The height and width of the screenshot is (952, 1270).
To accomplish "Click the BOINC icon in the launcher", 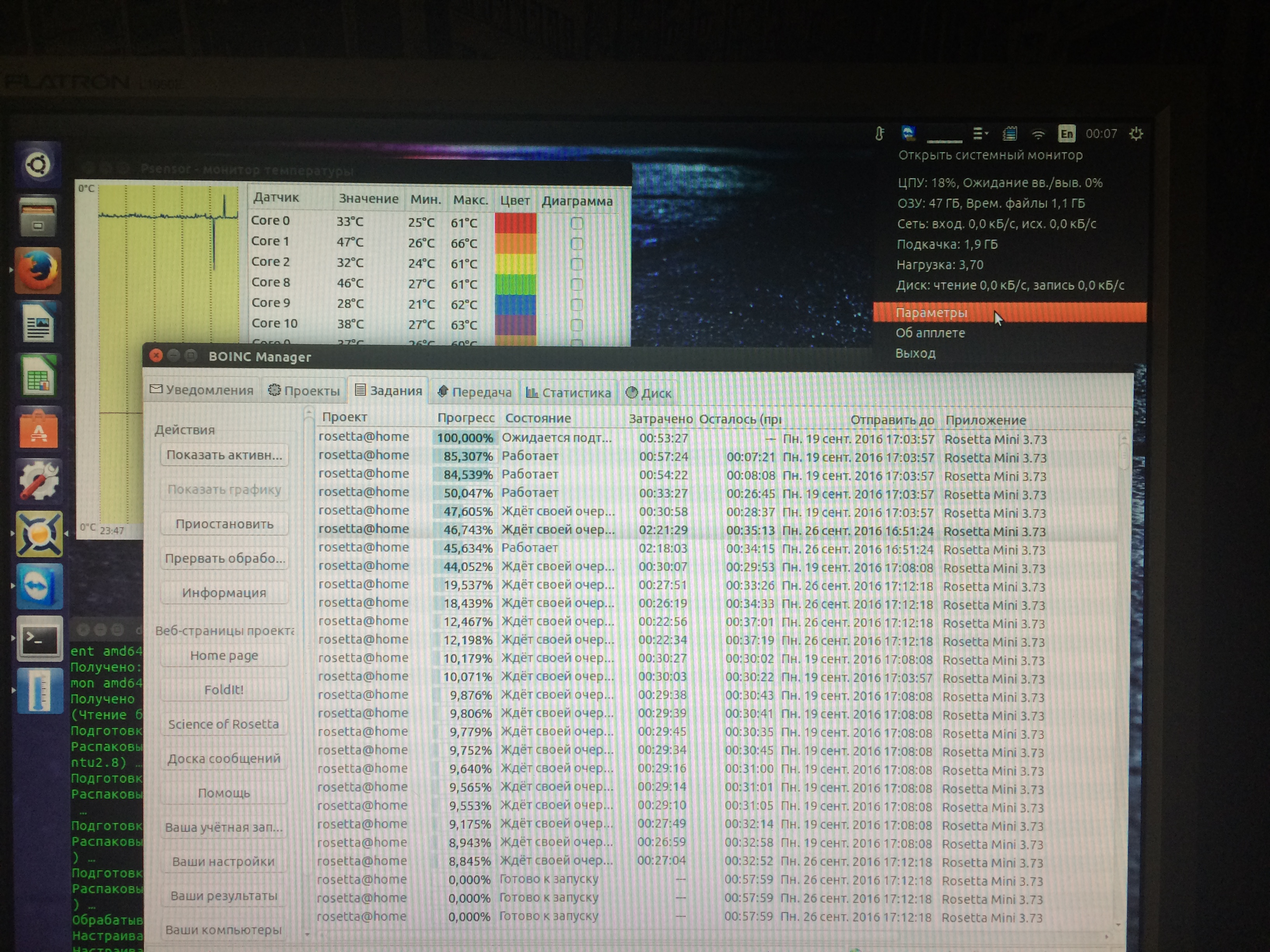I will [39, 534].
